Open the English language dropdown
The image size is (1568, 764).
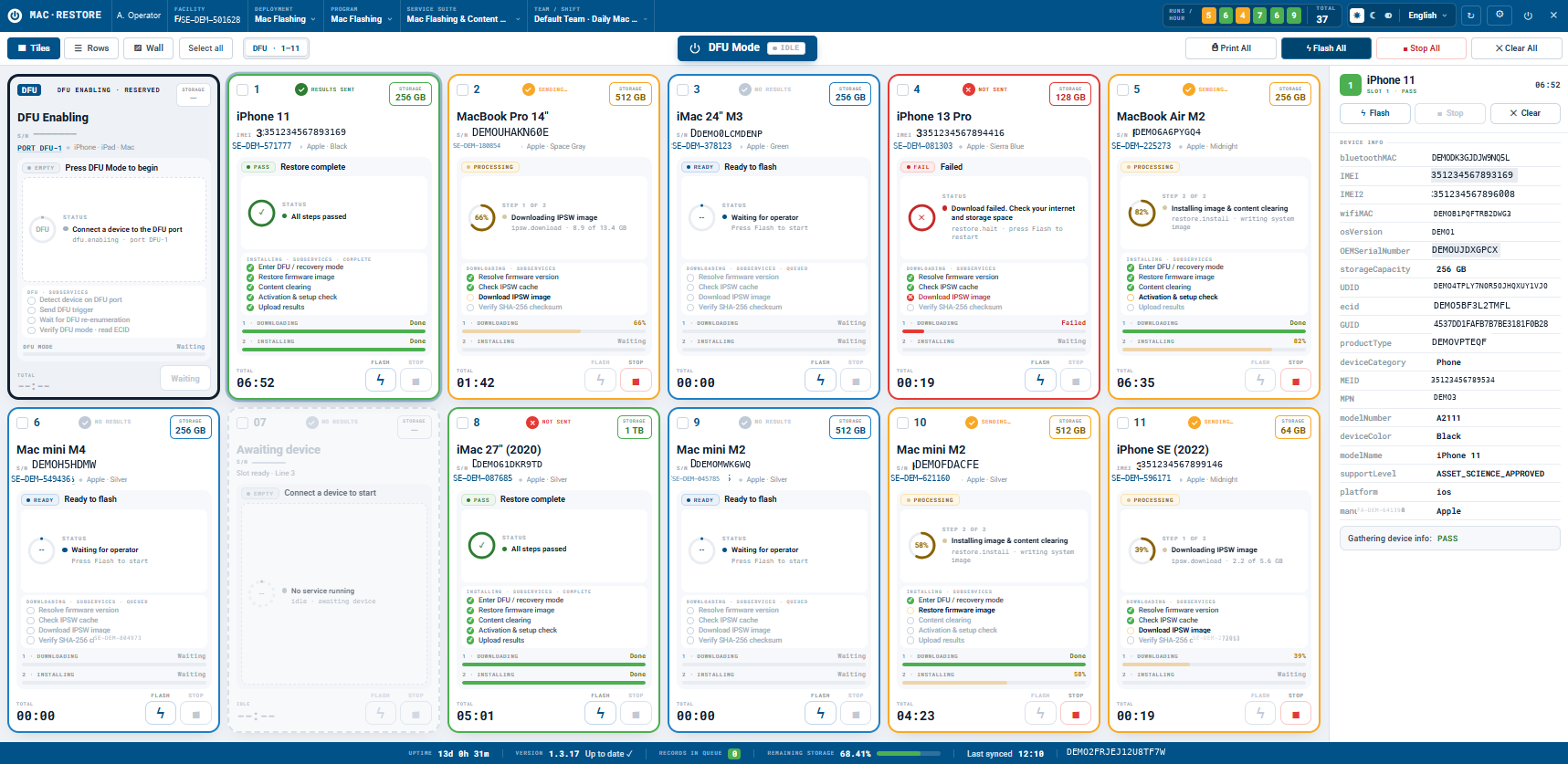(x=1427, y=16)
